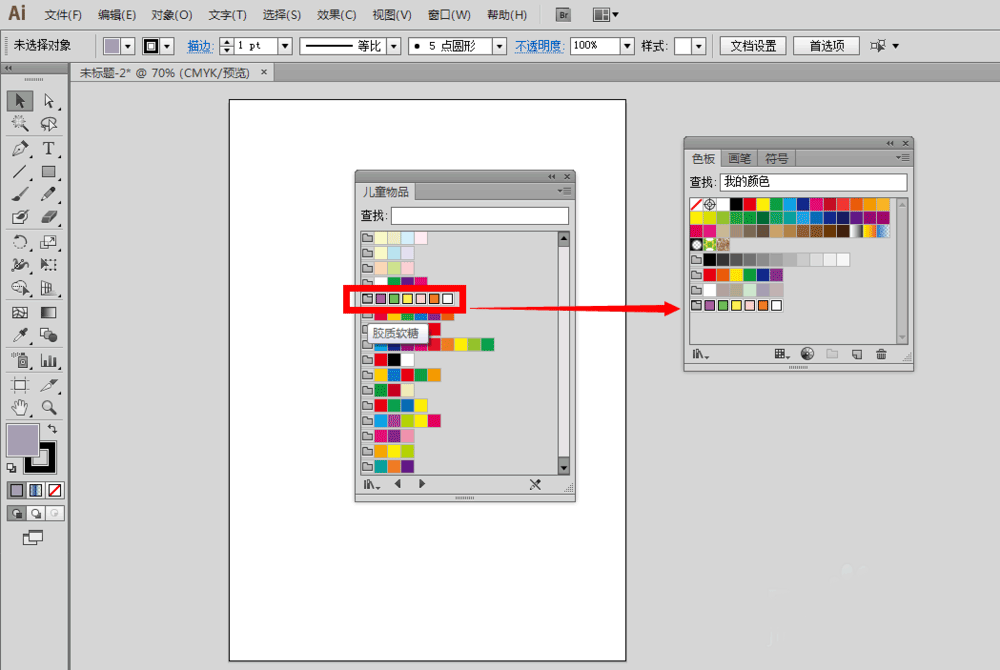Image resolution: width=1000 pixels, height=670 pixels.
Task: Set paint mode to Gradient
Action: tap(36, 490)
